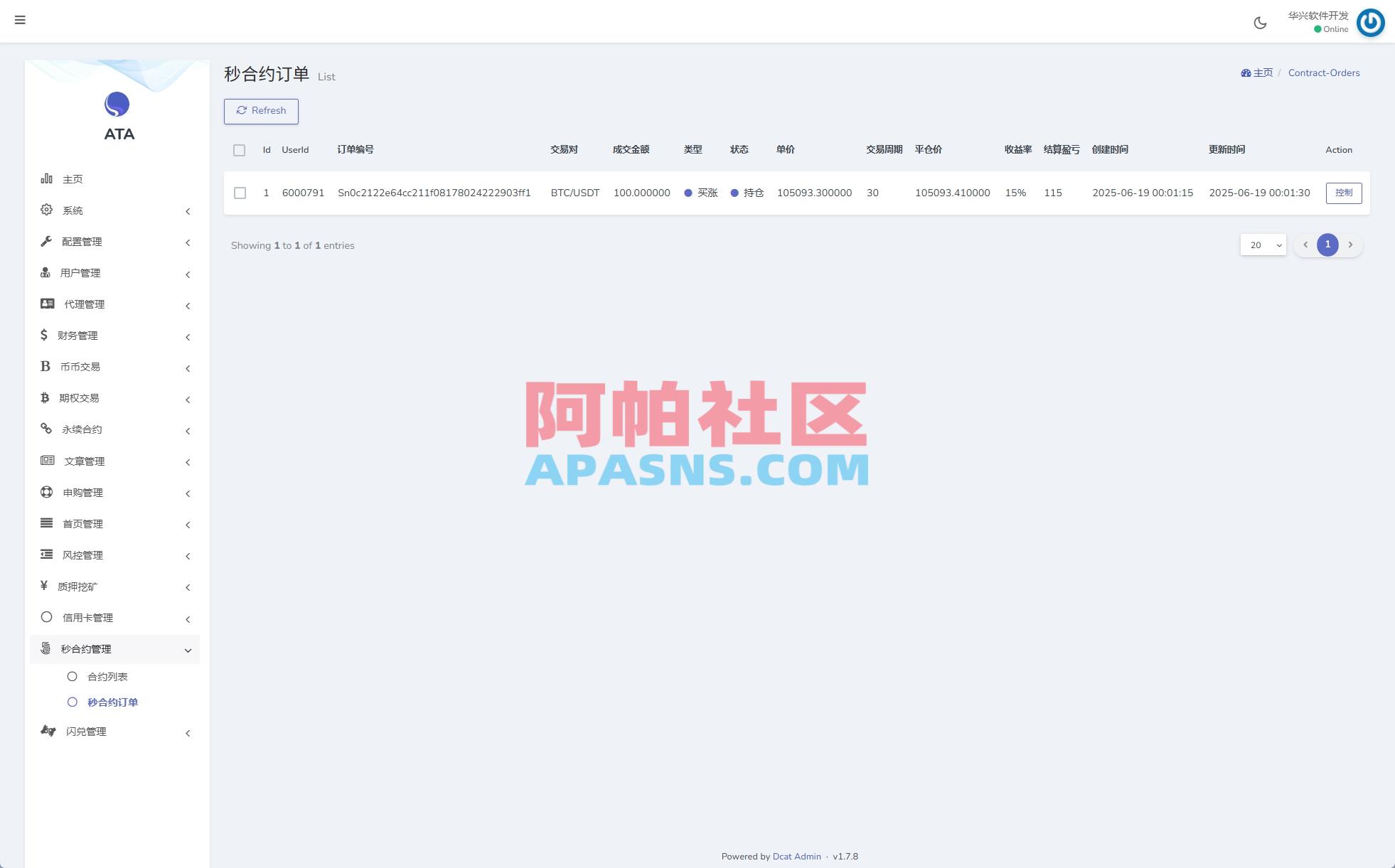
Task: Go to page 1 in pagination
Action: [1327, 244]
